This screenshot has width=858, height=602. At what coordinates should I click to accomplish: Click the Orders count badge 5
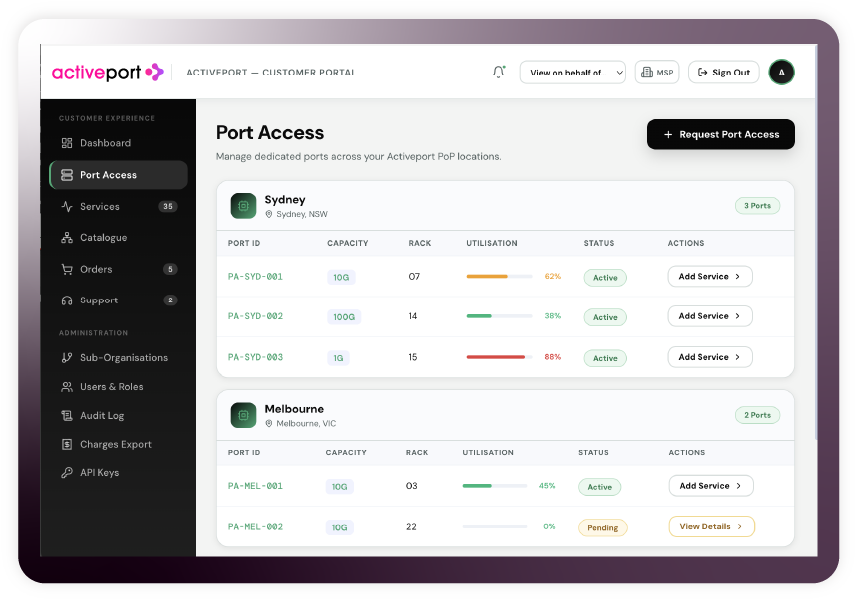click(x=170, y=269)
